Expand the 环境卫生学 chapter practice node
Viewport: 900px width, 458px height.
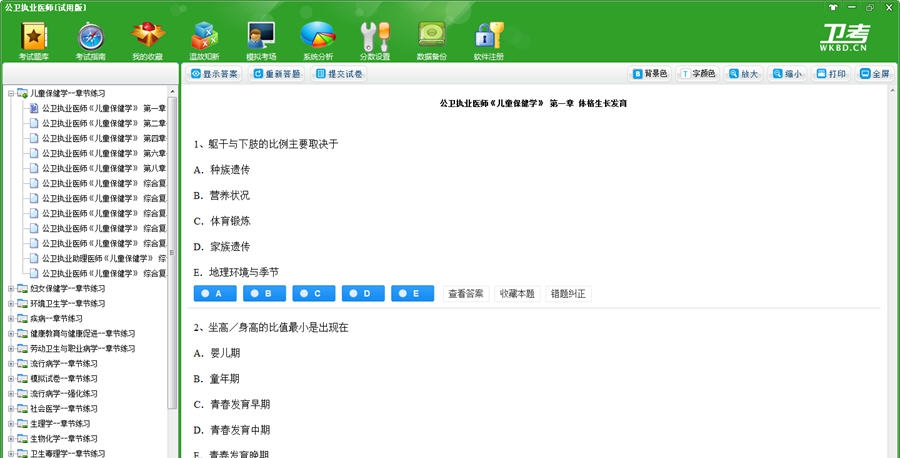[11, 303]
